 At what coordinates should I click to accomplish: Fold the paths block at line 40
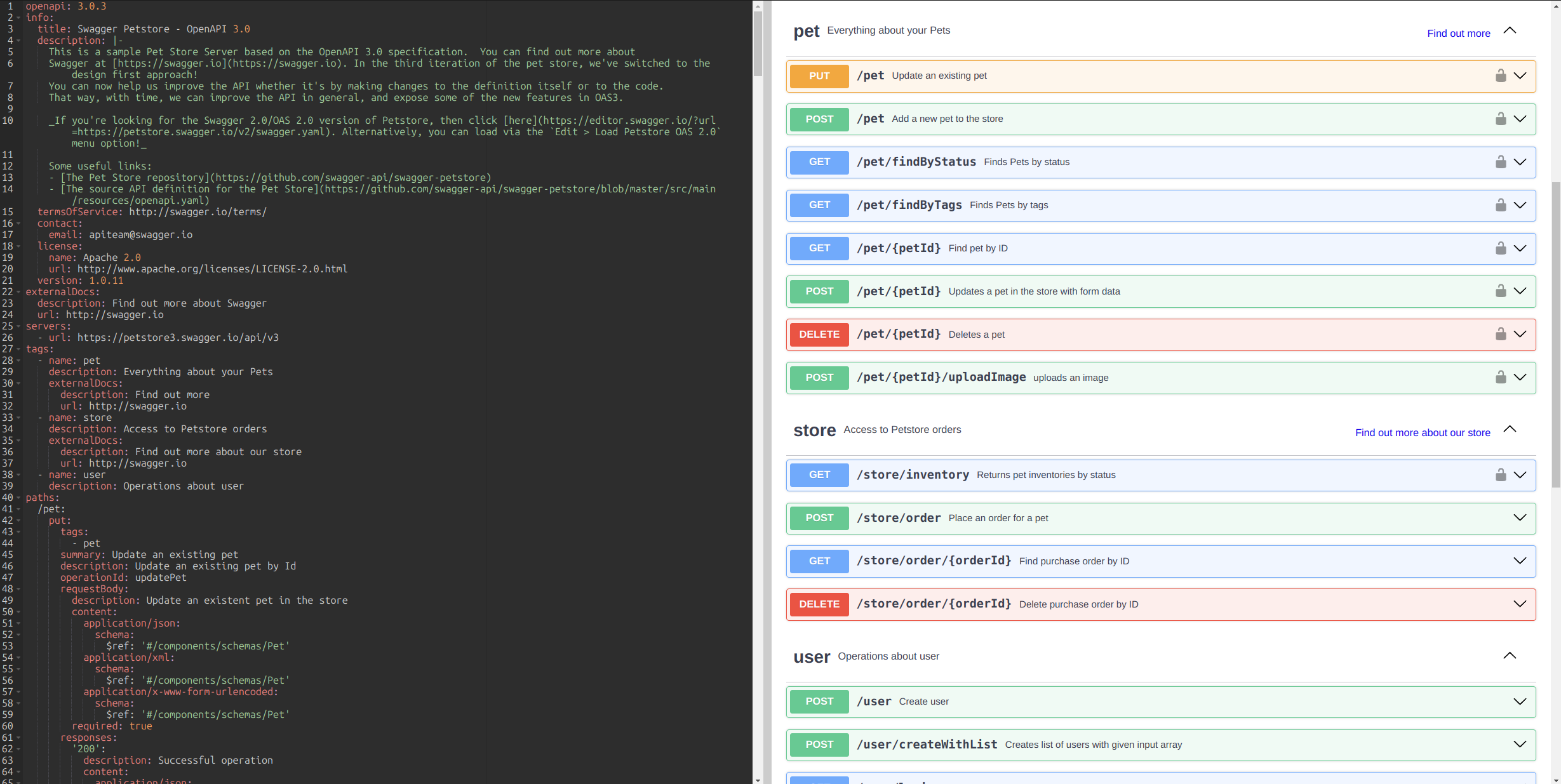[x=19, y=498]
